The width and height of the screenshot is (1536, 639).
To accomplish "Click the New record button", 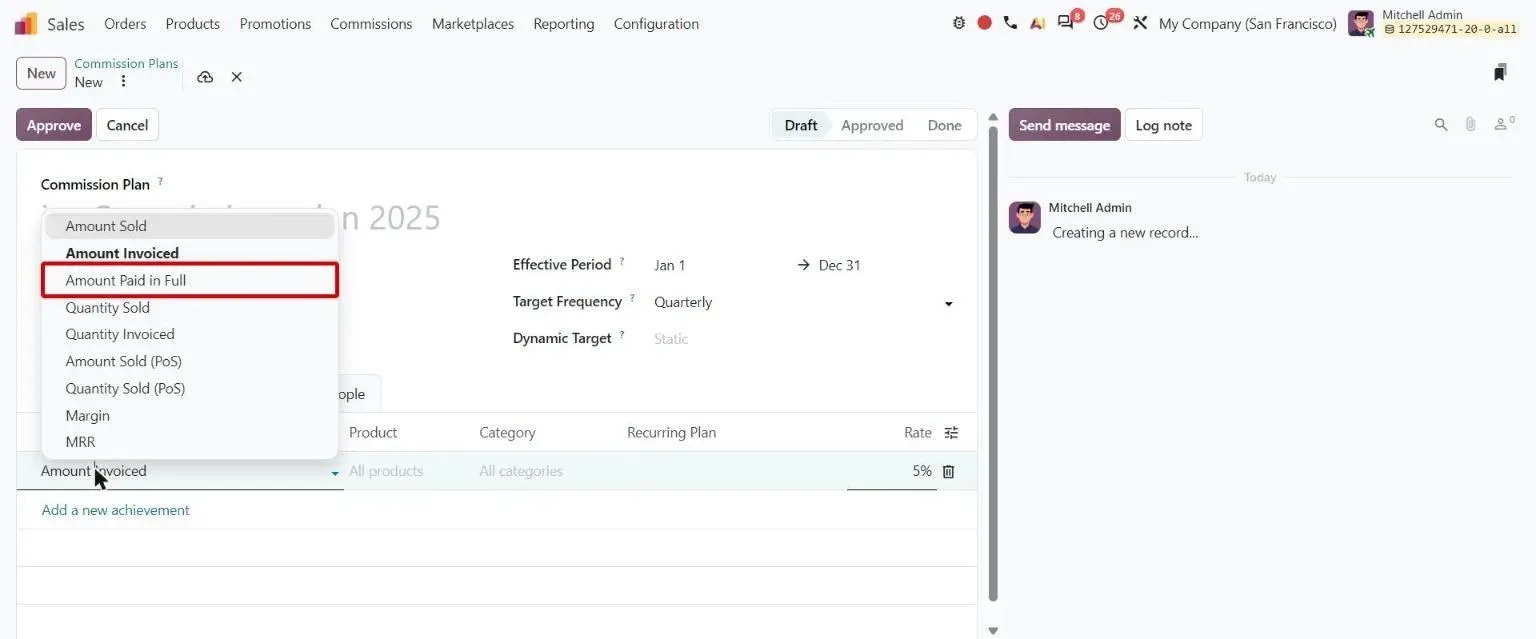I will click(41, 73).
